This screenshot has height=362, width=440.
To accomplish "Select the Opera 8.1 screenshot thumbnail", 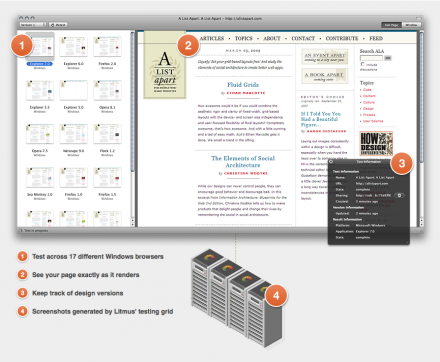I will pyautogui.click(x=107, y=90).
